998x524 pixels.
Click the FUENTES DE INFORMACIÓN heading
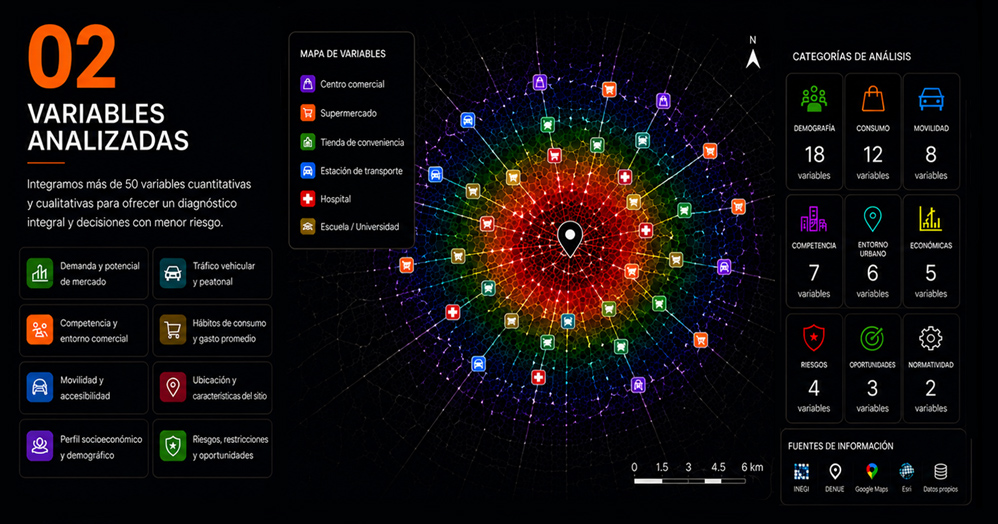tap(841, 446)
